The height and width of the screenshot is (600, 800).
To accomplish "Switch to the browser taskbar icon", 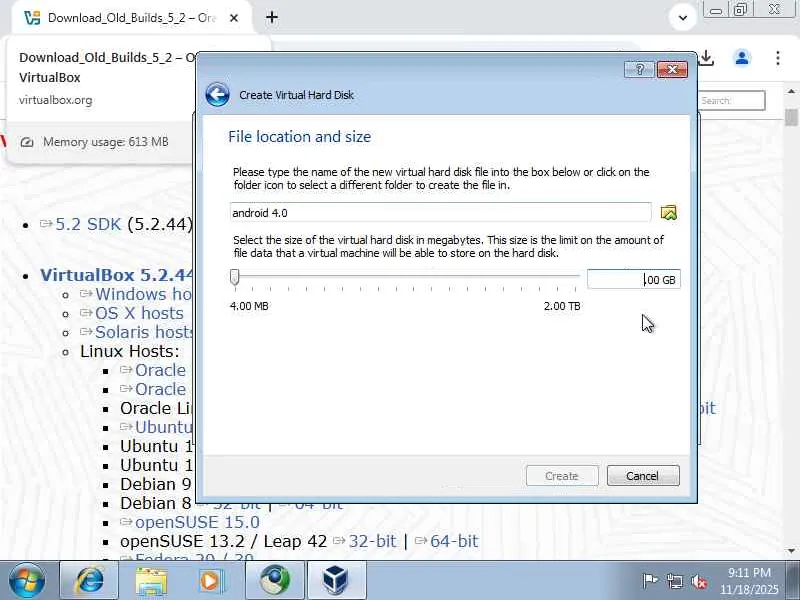I will coord(275,581).
